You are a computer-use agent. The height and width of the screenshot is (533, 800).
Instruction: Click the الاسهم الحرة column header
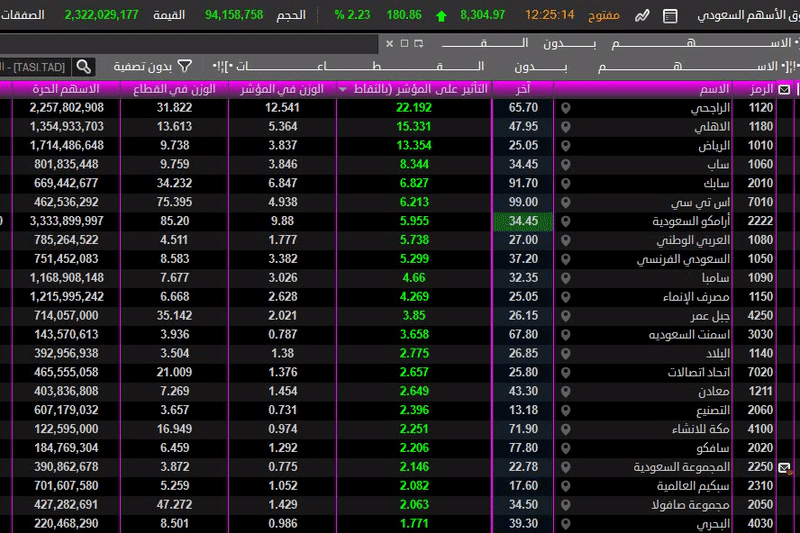click(70, 89)
